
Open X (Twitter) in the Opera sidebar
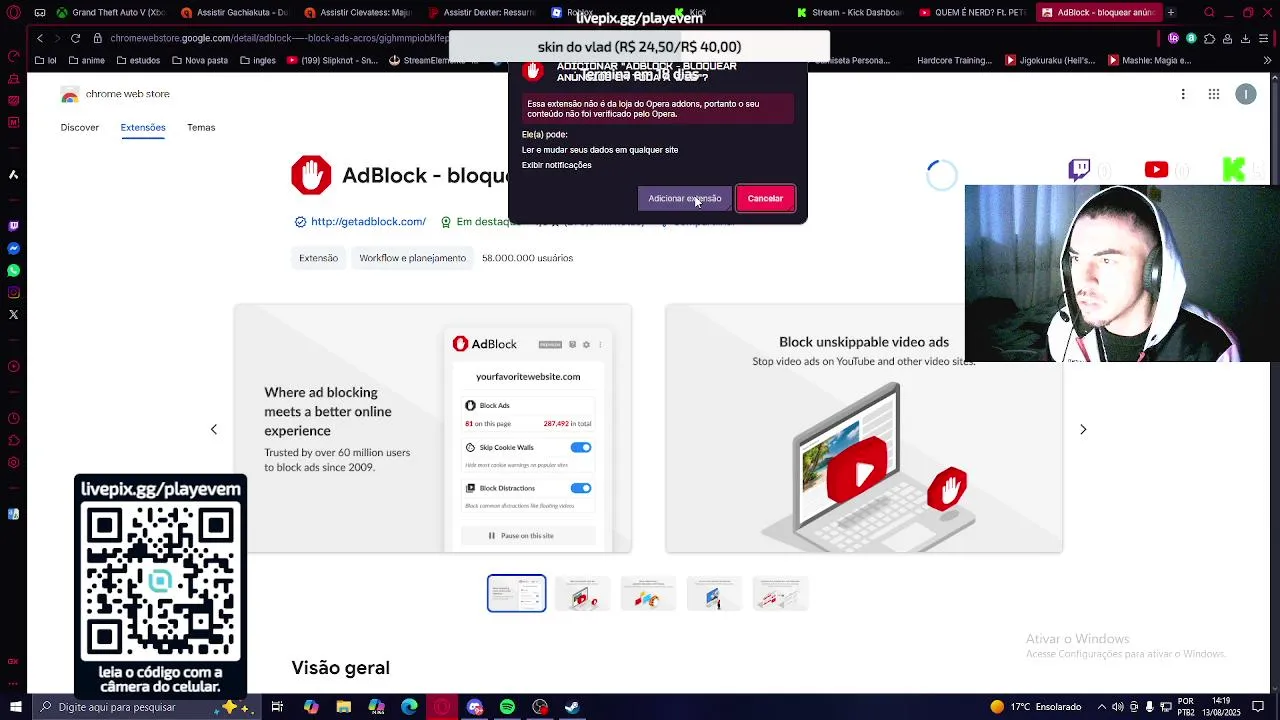pyautogui.click(x=13, y=314)
